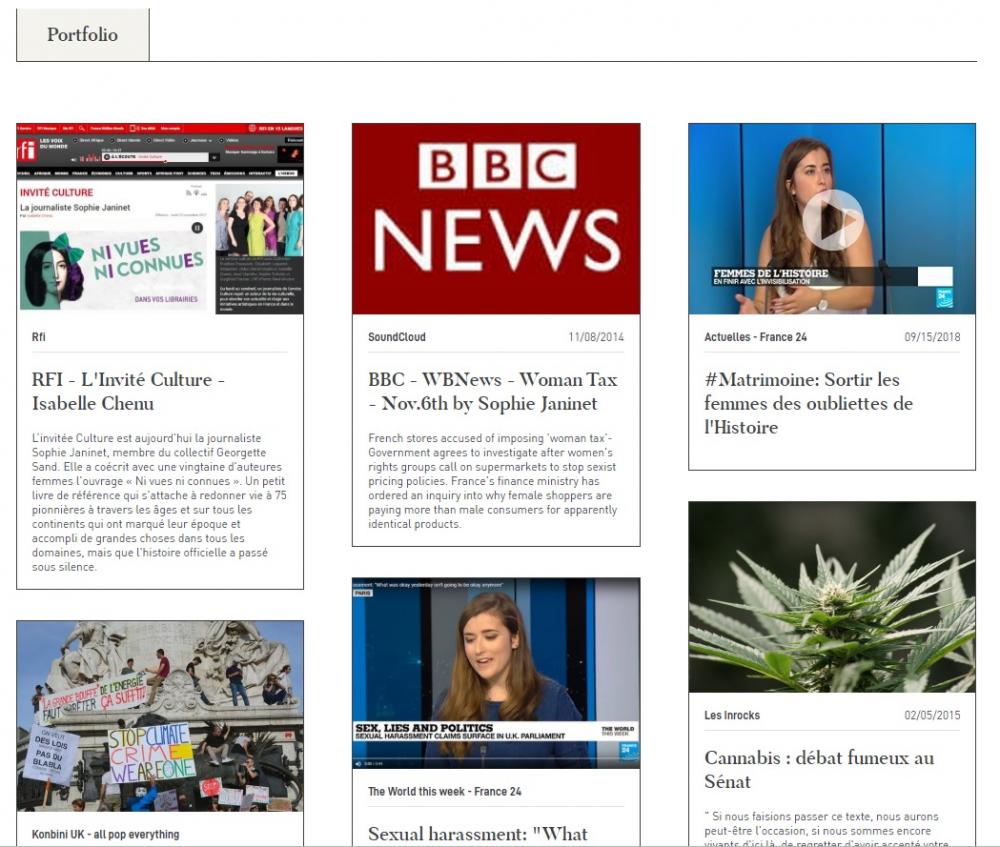Click the 'French stores accused' description text

pyautogui.click(x=493, y=481)
